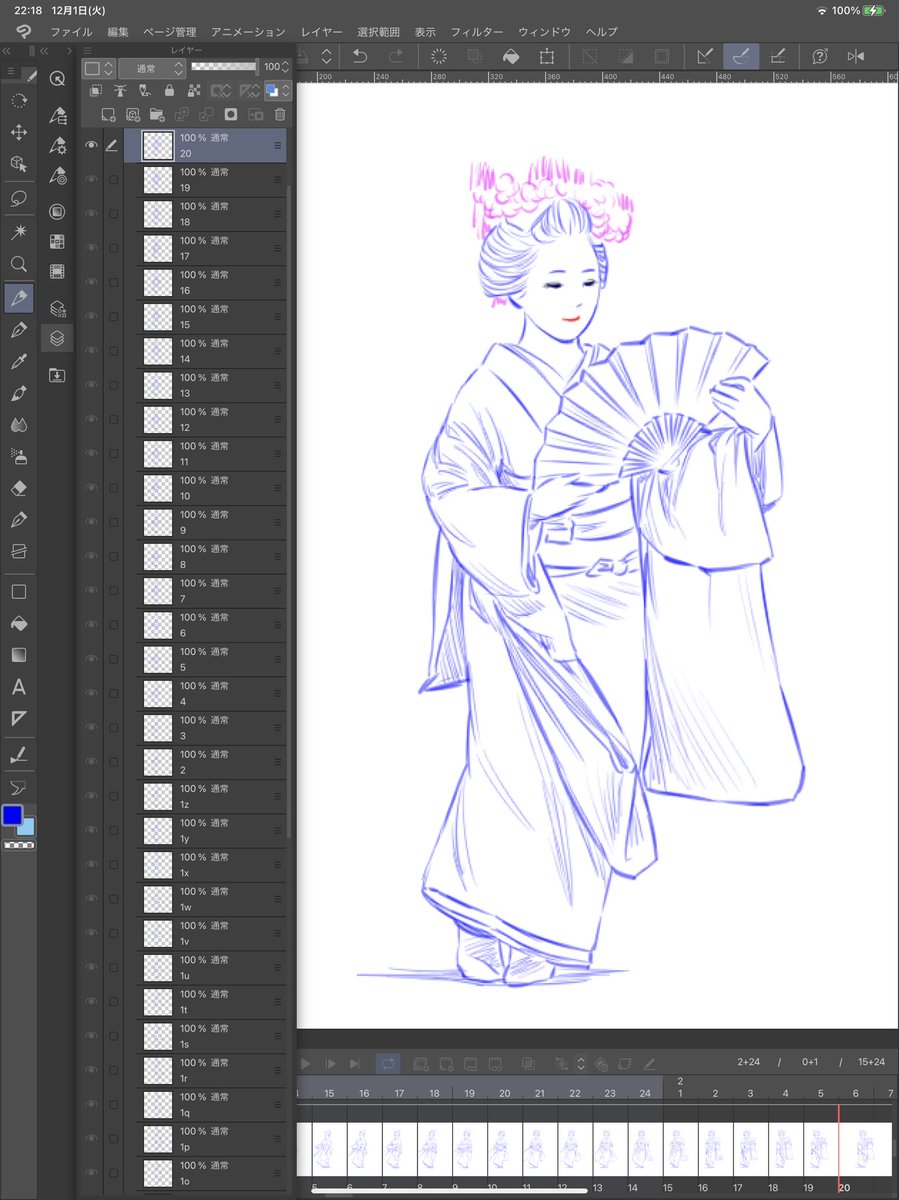The width and height of the screenshot is (899, 1200).
Task: Show layer 15 with the eye toggle
Action: point(92,317)
